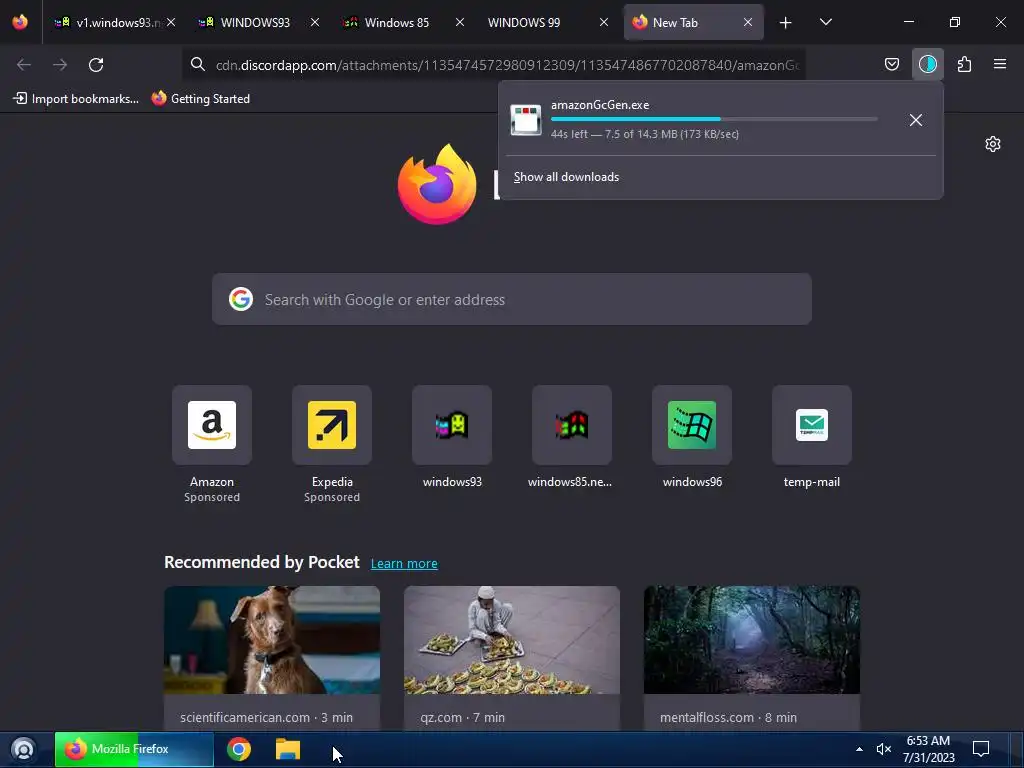Click the Firefox logo on page
Viewport: 1024px width, 768px height.
pyautogui.click(x=437, y=184)
